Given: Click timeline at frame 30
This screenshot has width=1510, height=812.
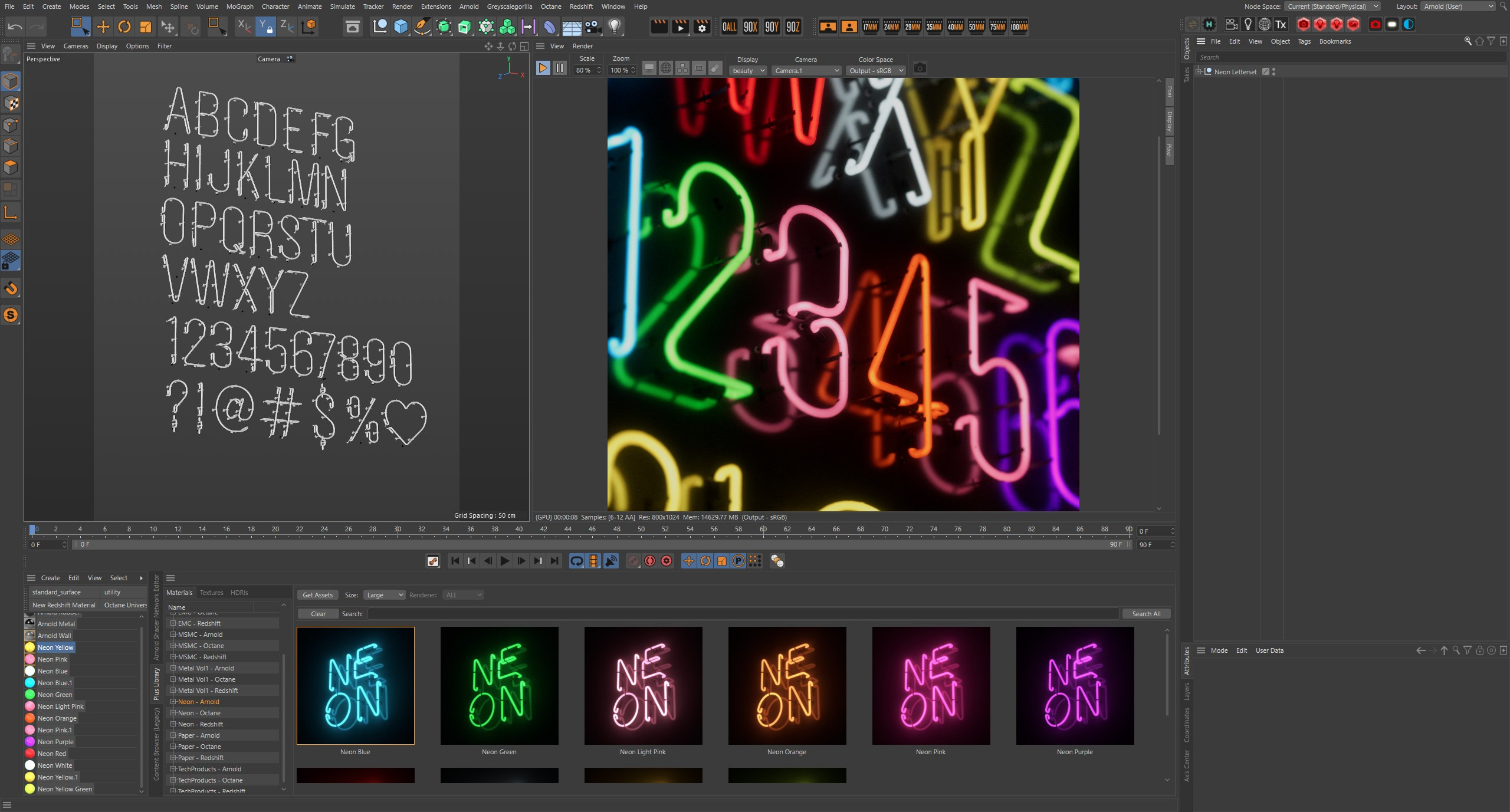Looking at the screenshot, I should tap(398, 530).
